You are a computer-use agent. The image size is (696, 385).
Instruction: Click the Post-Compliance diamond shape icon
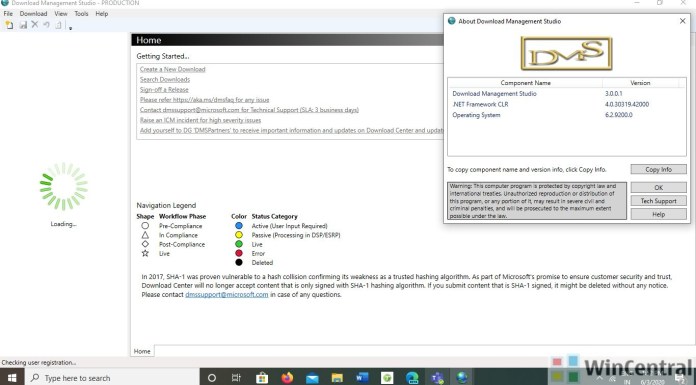(145, 244)
